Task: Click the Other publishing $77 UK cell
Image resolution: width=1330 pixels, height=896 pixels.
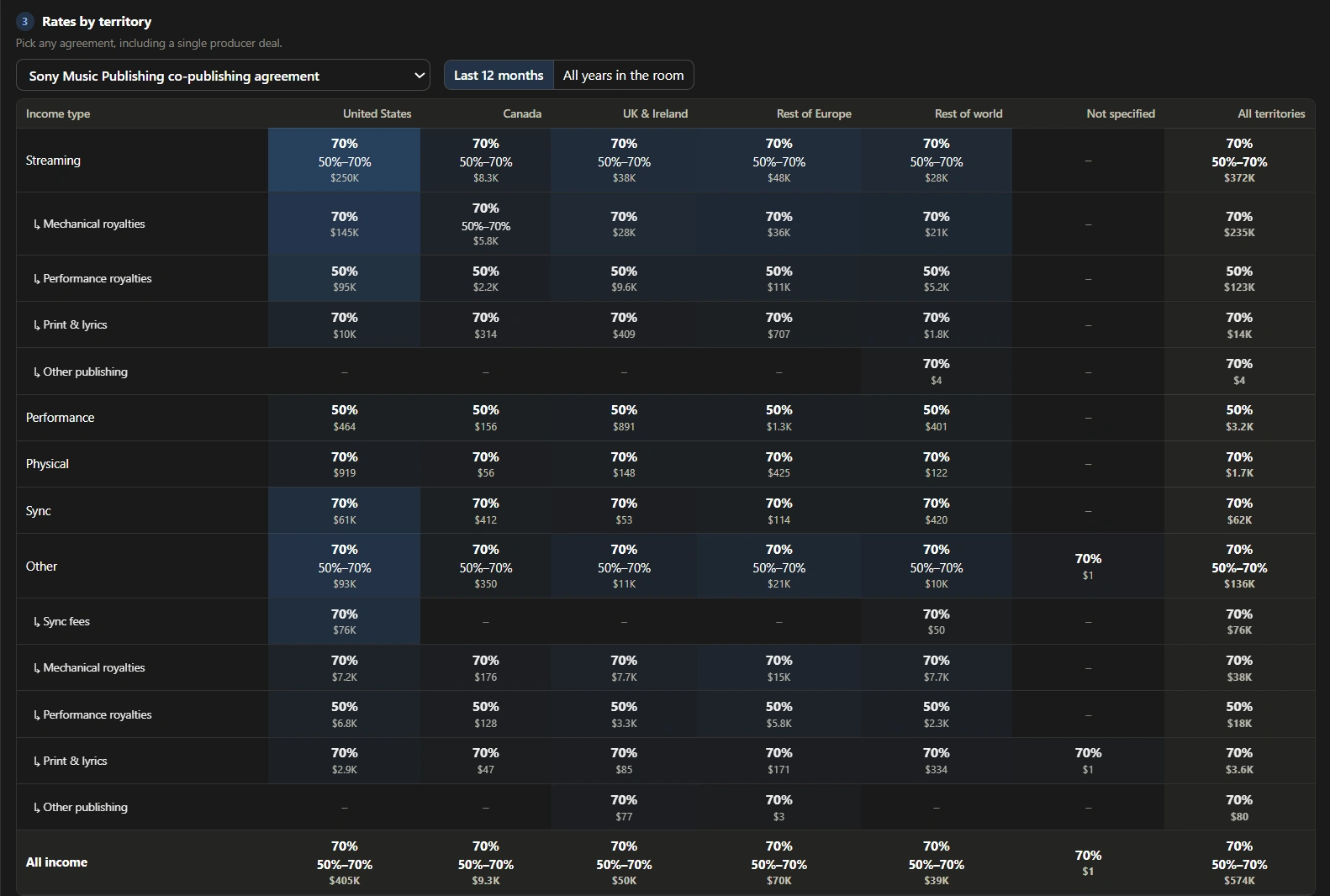Action: [x=624, y=808]
